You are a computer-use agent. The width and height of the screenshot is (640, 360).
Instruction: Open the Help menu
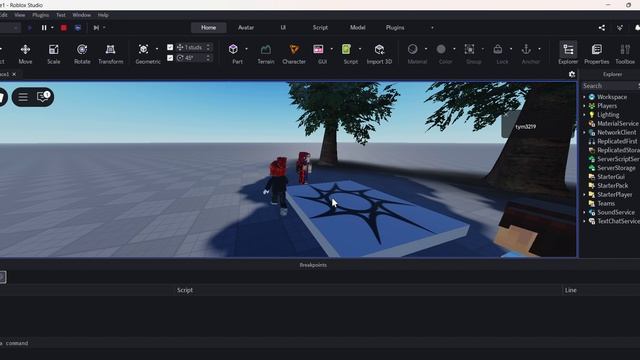pos(103,15)
